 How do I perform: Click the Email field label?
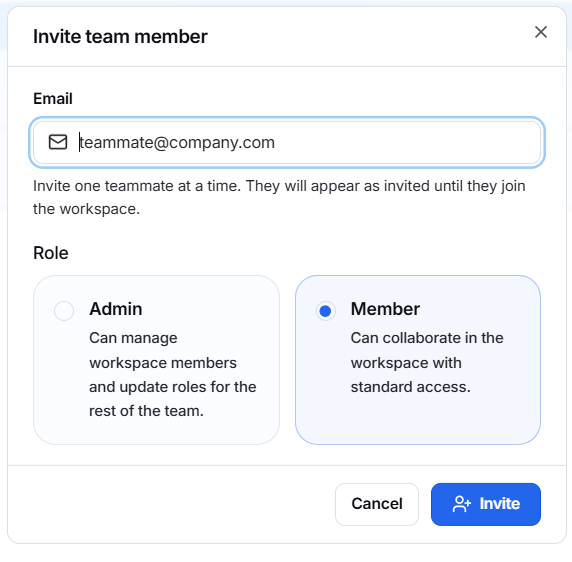coord(53,98)
